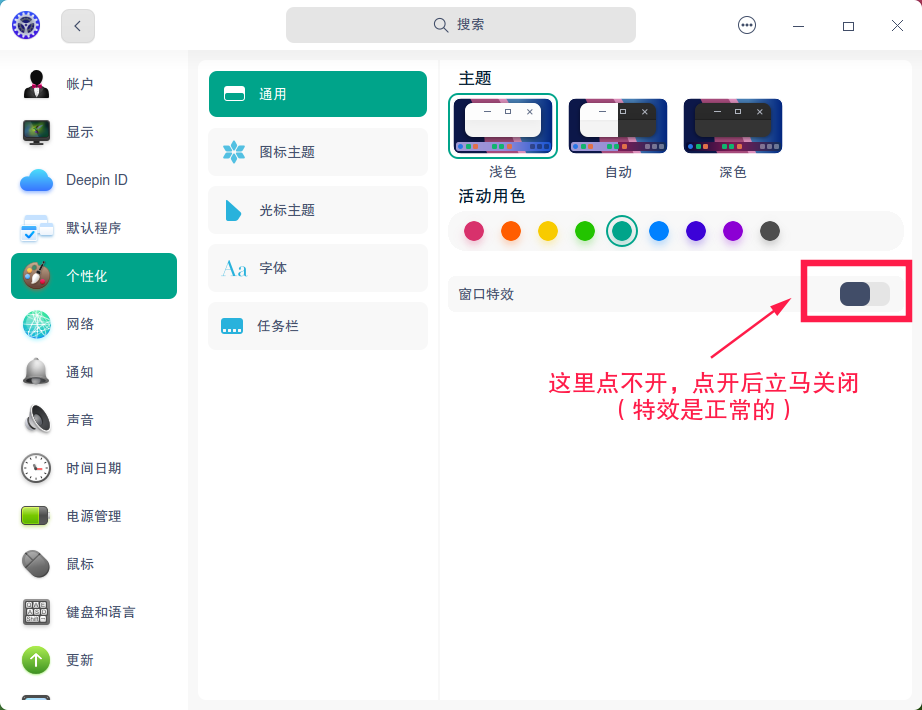Select the 键盘和语言 keyboard icon

pos(37,612)
